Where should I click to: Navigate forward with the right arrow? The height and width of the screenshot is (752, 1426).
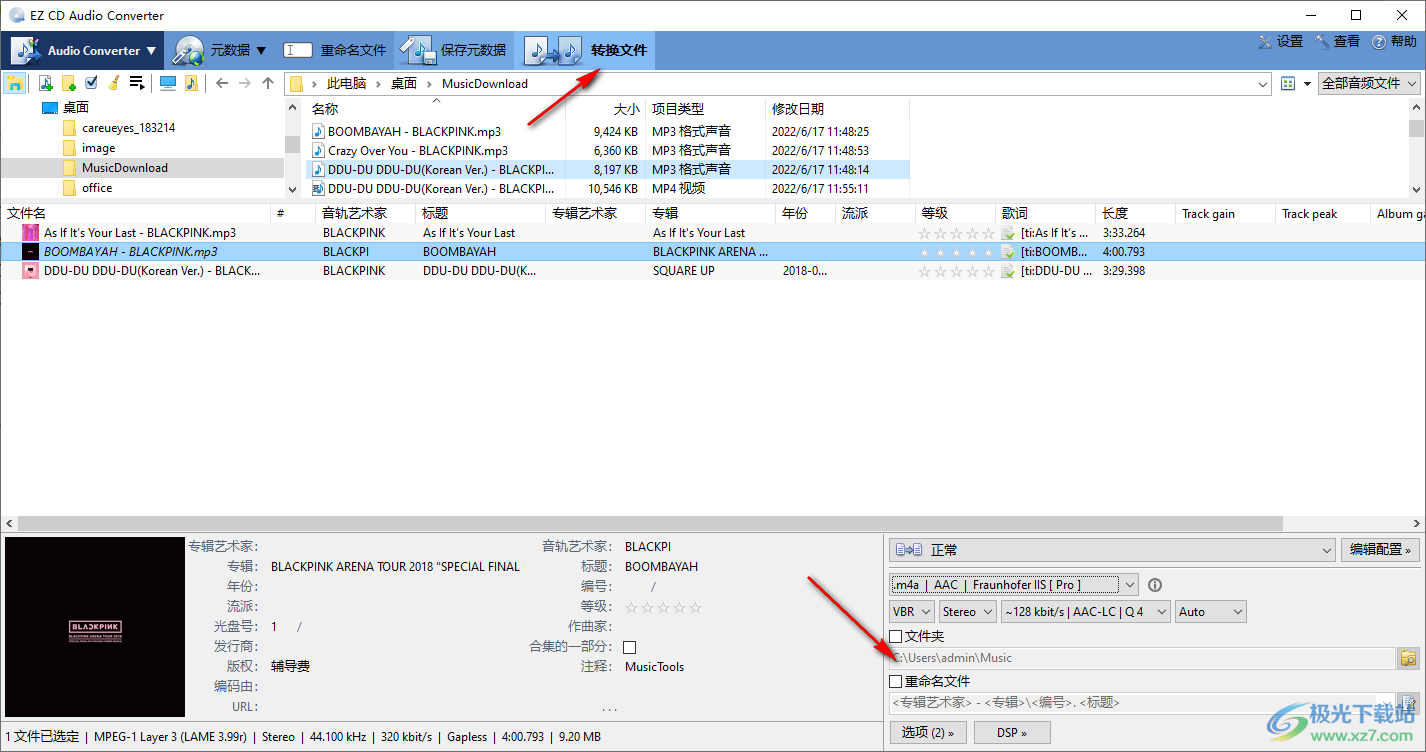point(245,83)
